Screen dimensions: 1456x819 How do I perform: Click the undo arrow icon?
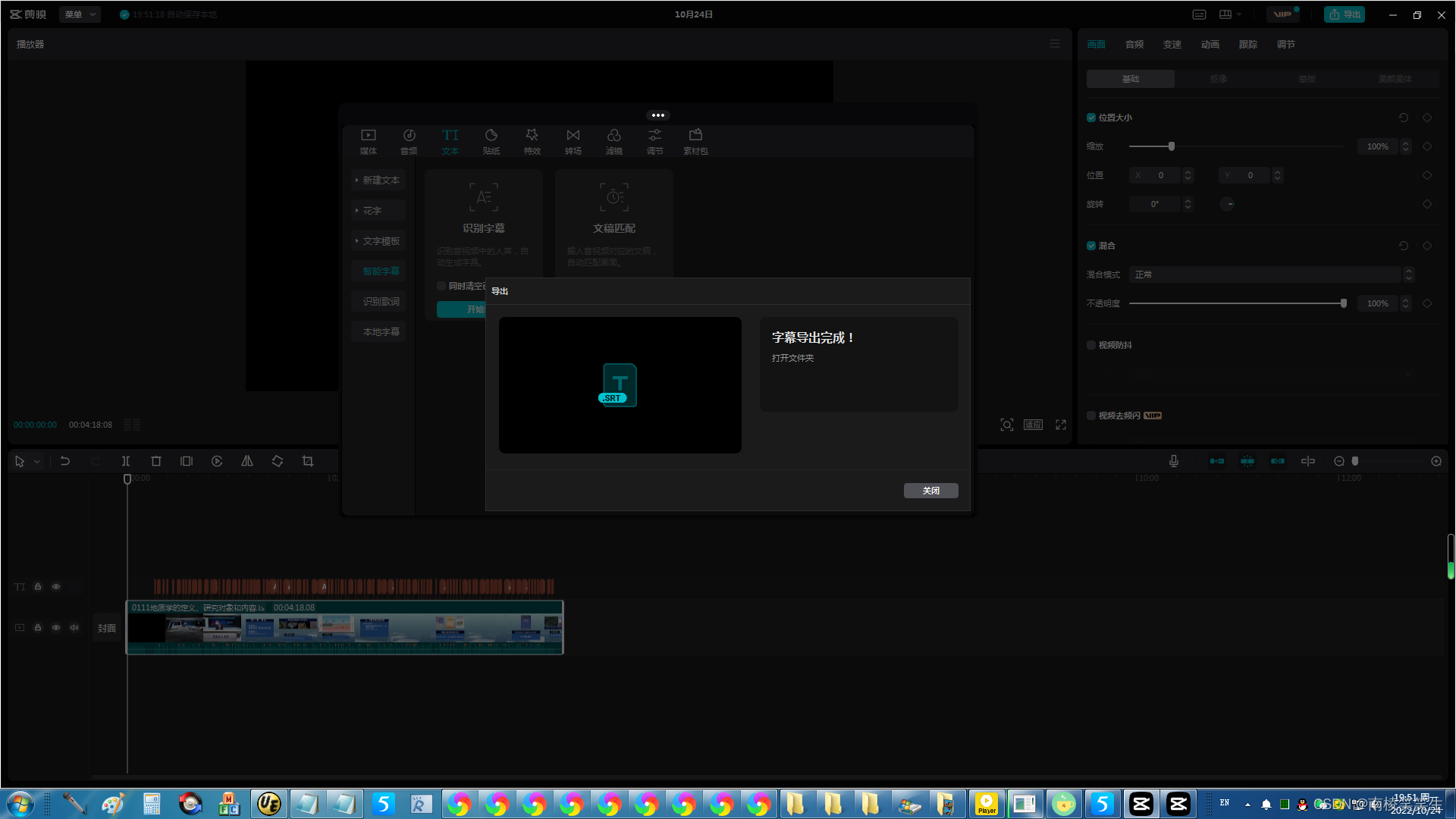pos(65,461)
